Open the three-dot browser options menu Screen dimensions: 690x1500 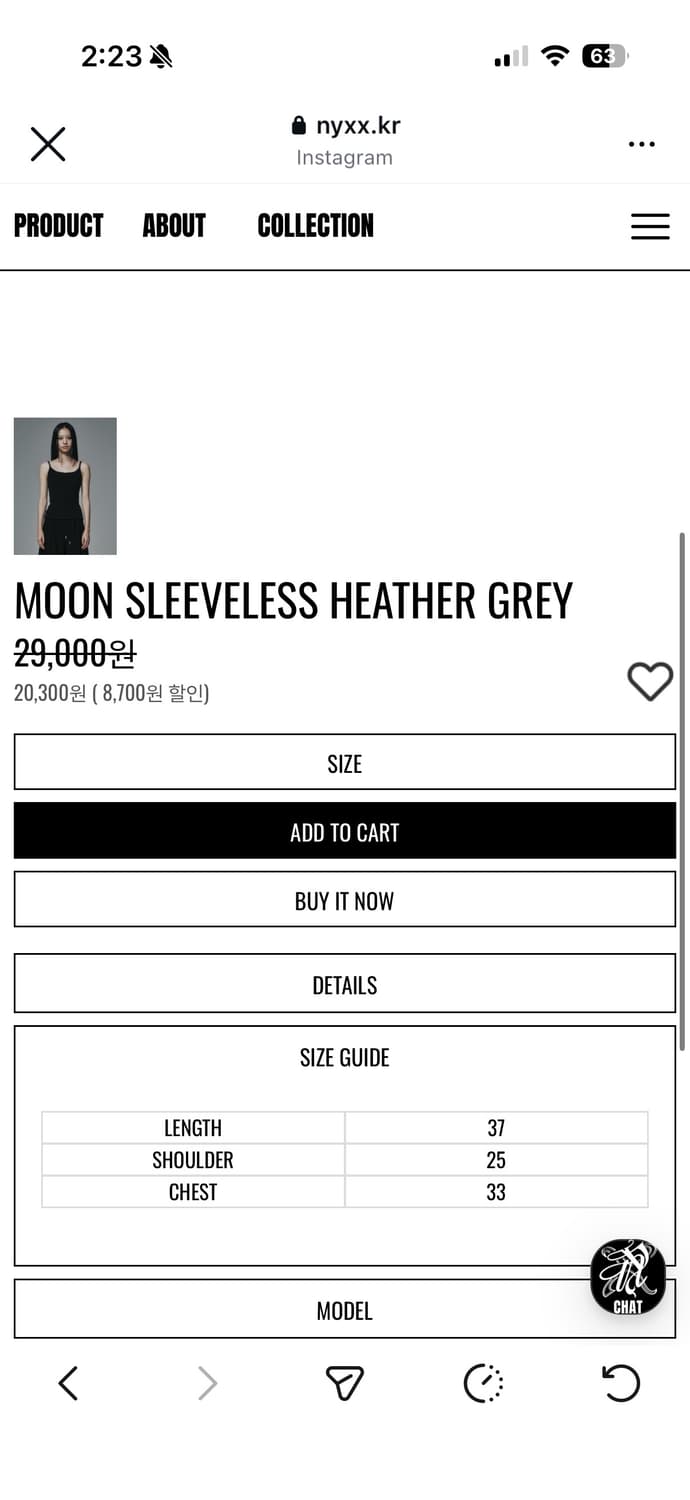pyautogui.click(x=641, y=144)
